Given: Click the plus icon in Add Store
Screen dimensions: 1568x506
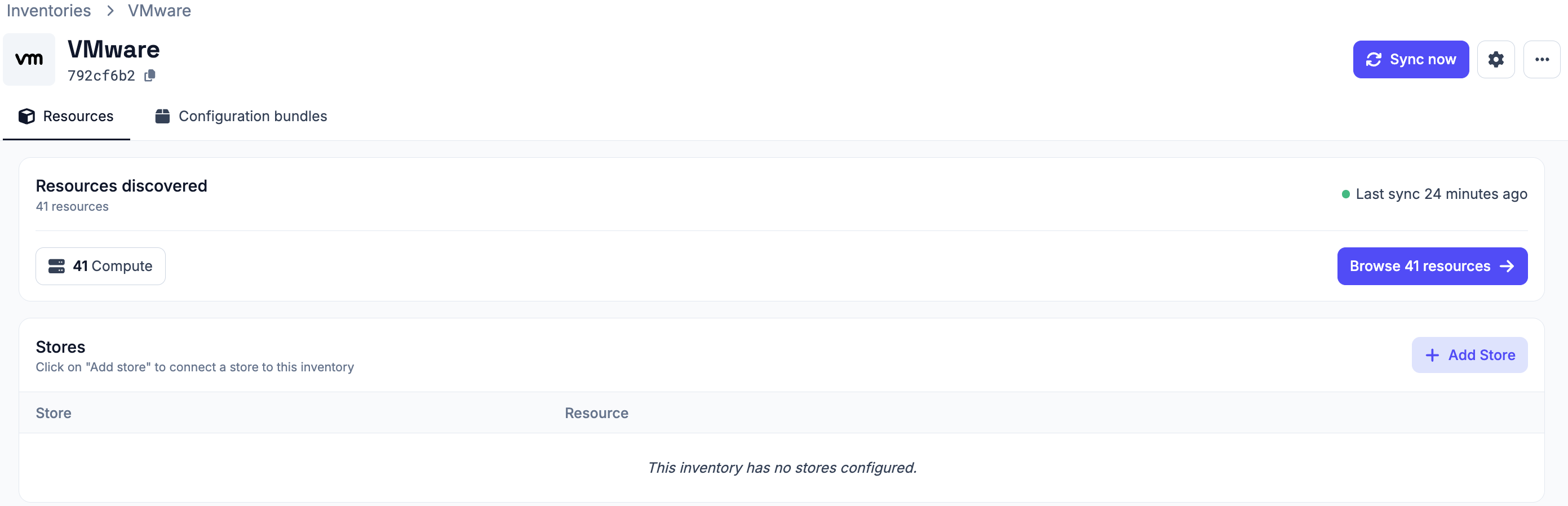Looking at the screenshot, I should pyautogui.click(x=1432, y=355).
